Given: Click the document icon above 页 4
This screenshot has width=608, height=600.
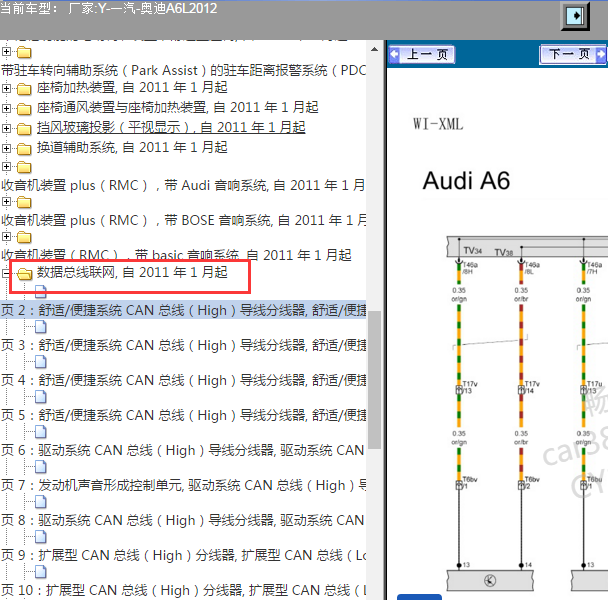Looking at the screenshot, I should 41,362.
